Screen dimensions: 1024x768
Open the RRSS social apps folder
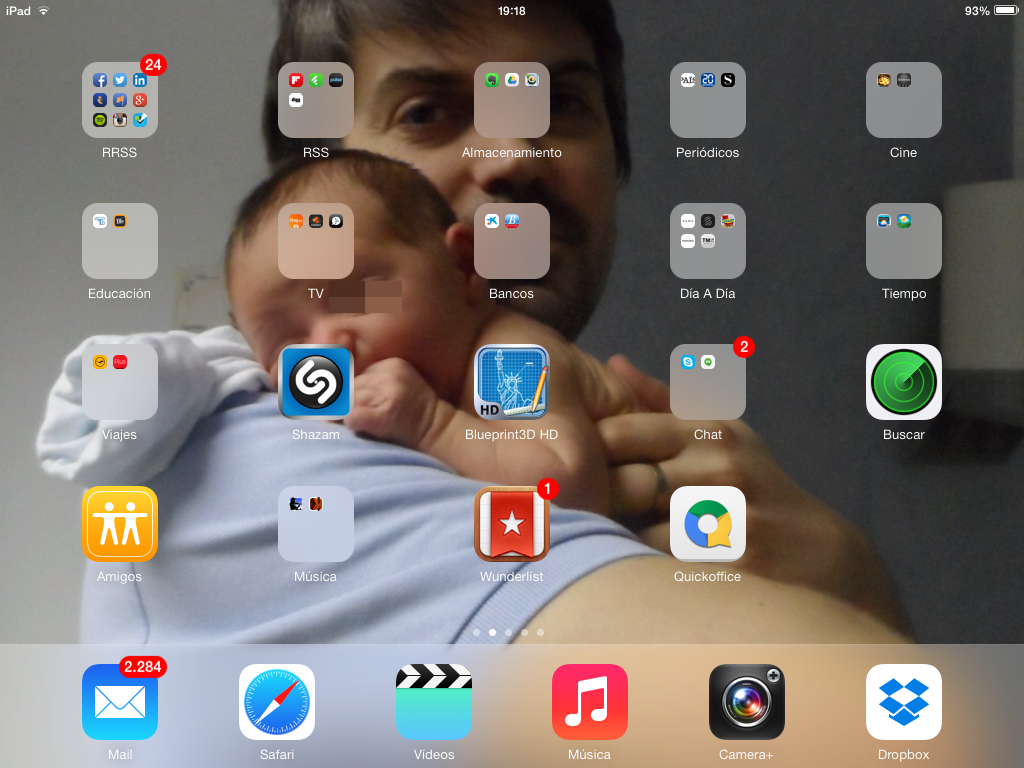tap(120, 100)
